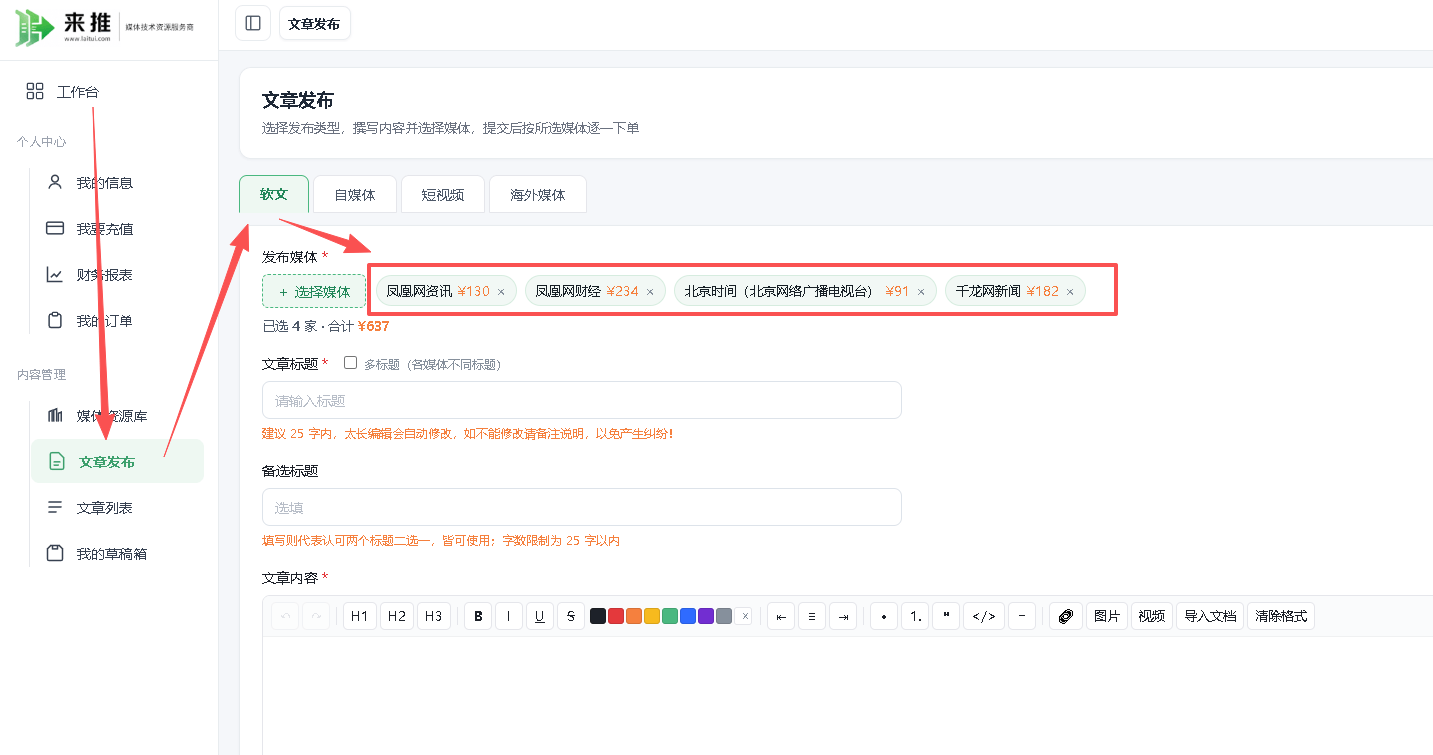Pick the yellow text color swatch

coord(652,616)
